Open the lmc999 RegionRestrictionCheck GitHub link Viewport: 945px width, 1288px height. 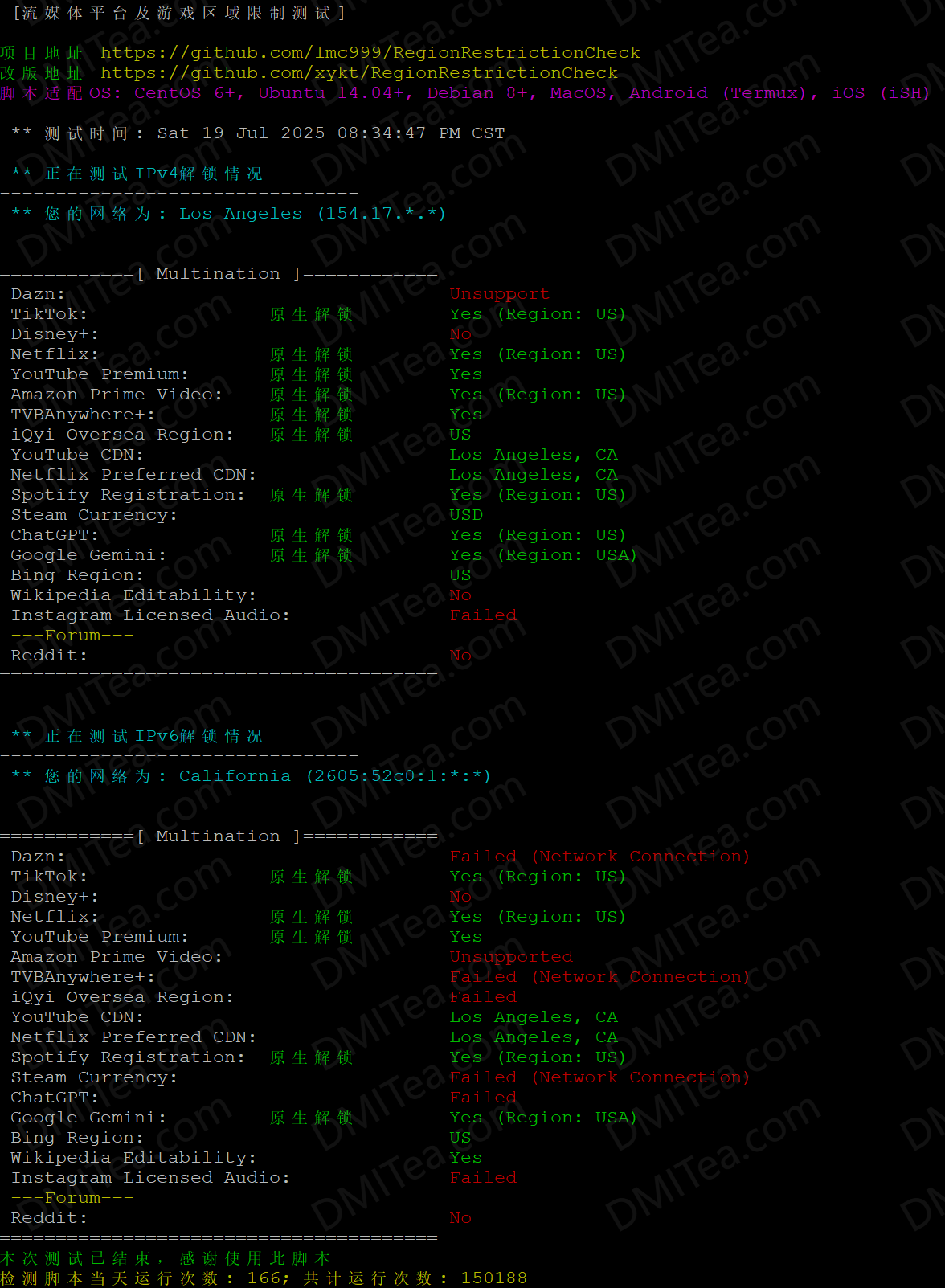(370, 53)
